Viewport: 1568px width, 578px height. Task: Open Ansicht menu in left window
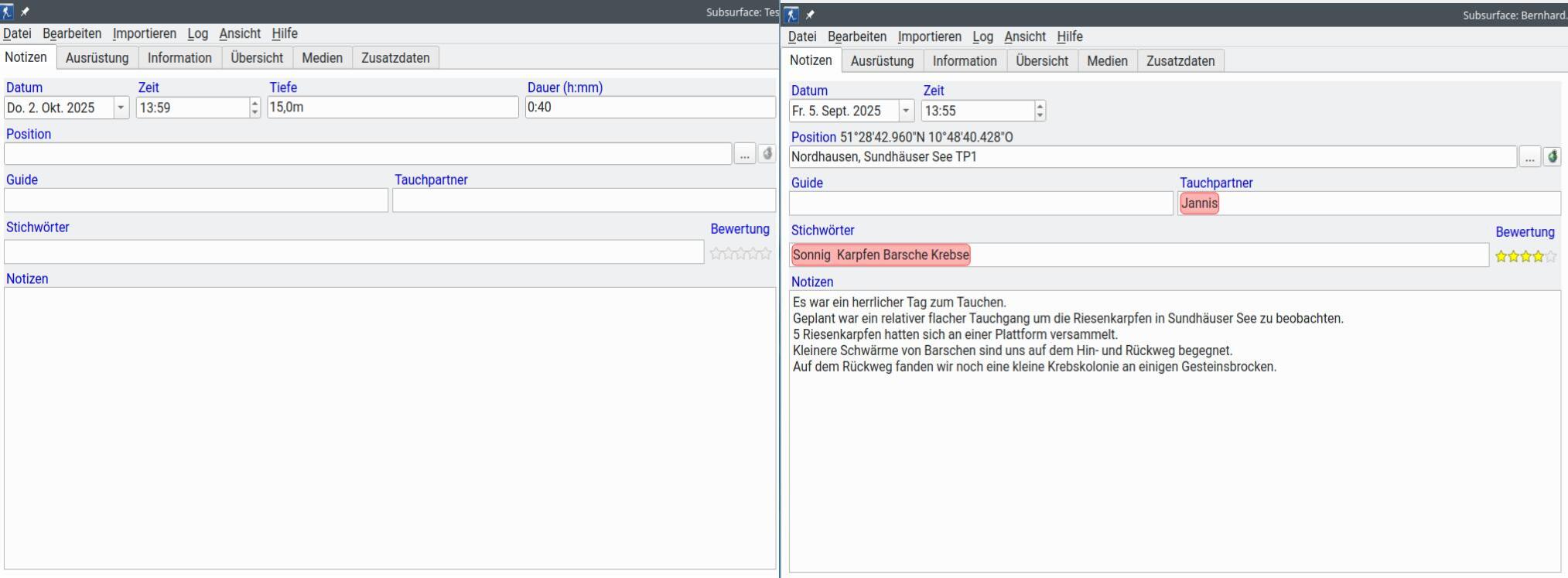click(240, 33)
